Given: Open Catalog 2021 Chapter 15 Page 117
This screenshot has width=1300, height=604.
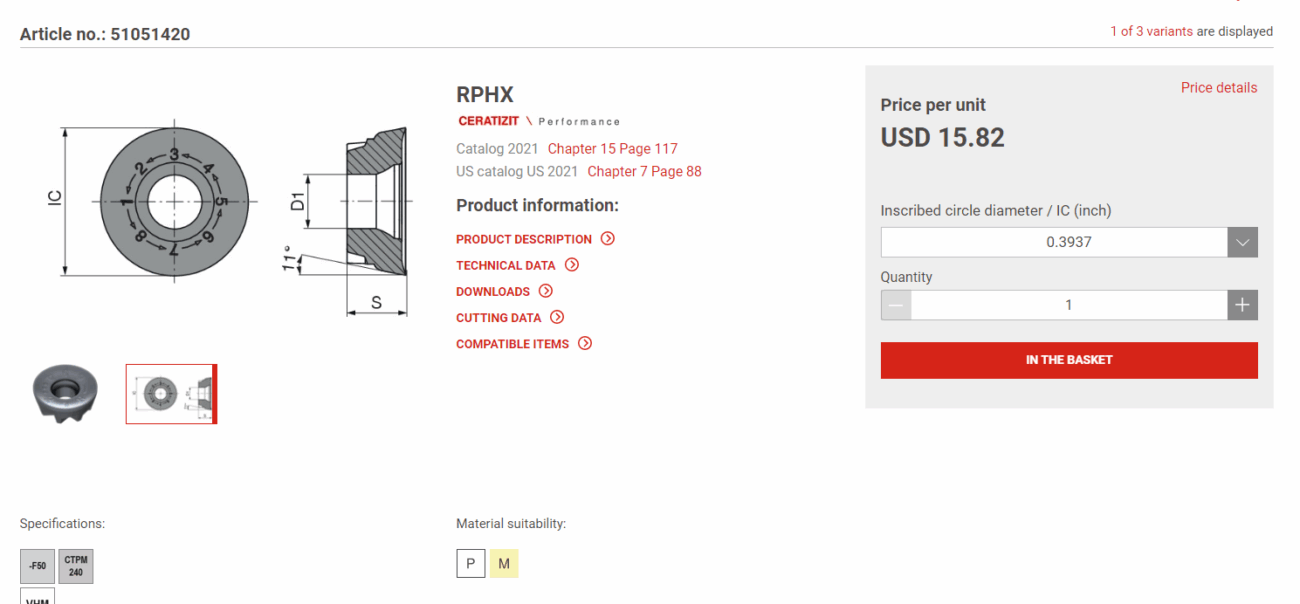Looking at the screenshot, I should [612, 149].
